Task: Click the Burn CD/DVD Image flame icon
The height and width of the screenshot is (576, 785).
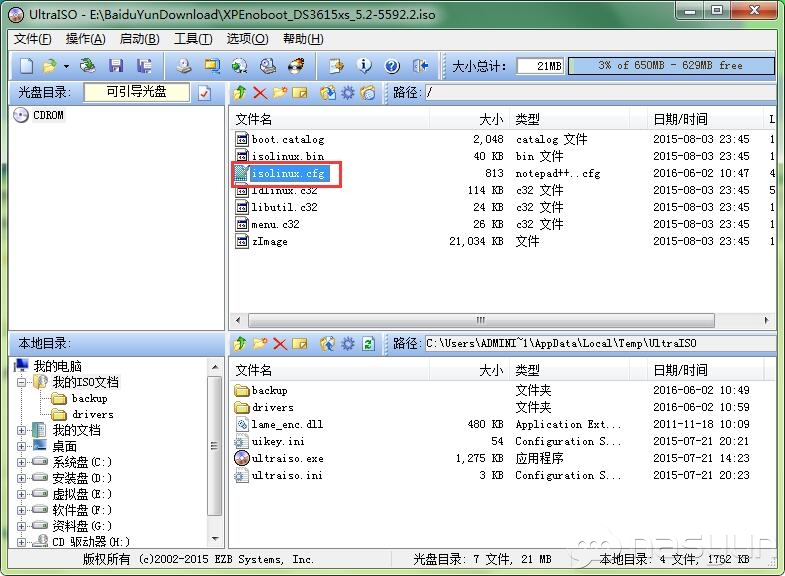Action: pyautogui.click(x=296, y=66)
